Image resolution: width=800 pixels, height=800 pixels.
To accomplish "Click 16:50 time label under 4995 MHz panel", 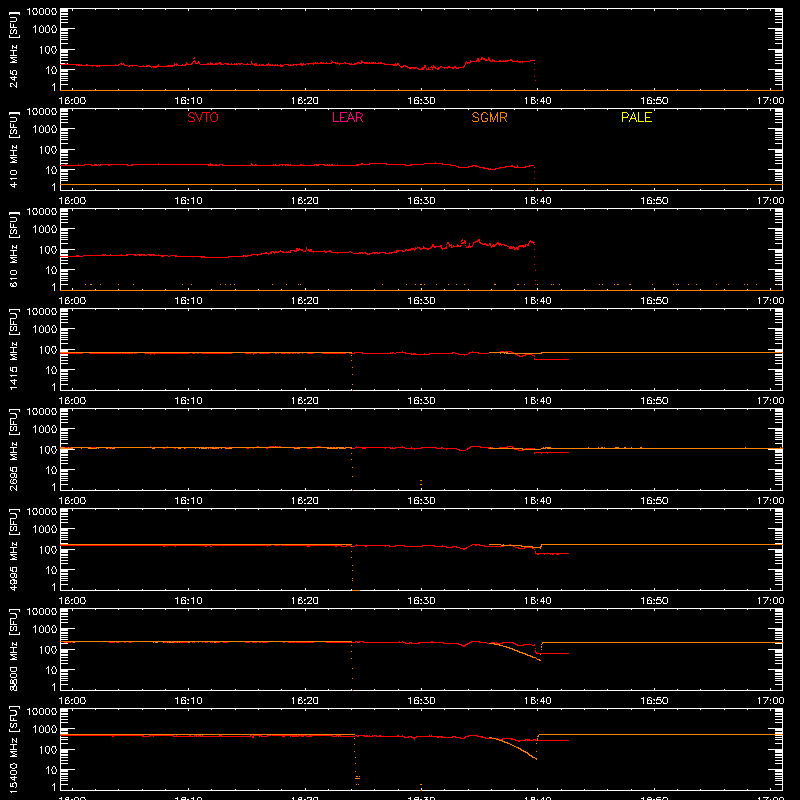I will [654, 601].
